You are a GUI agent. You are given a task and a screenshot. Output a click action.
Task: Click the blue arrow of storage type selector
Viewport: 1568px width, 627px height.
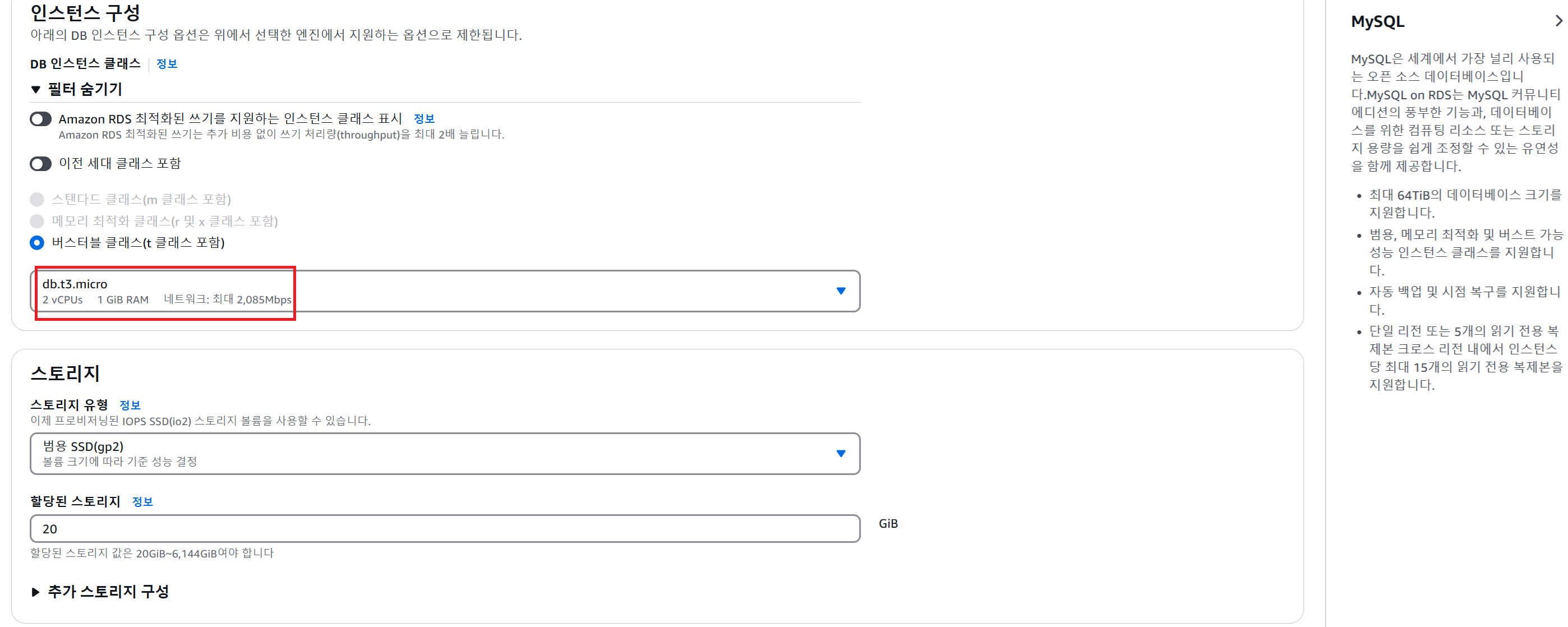(x=841, y=454)
